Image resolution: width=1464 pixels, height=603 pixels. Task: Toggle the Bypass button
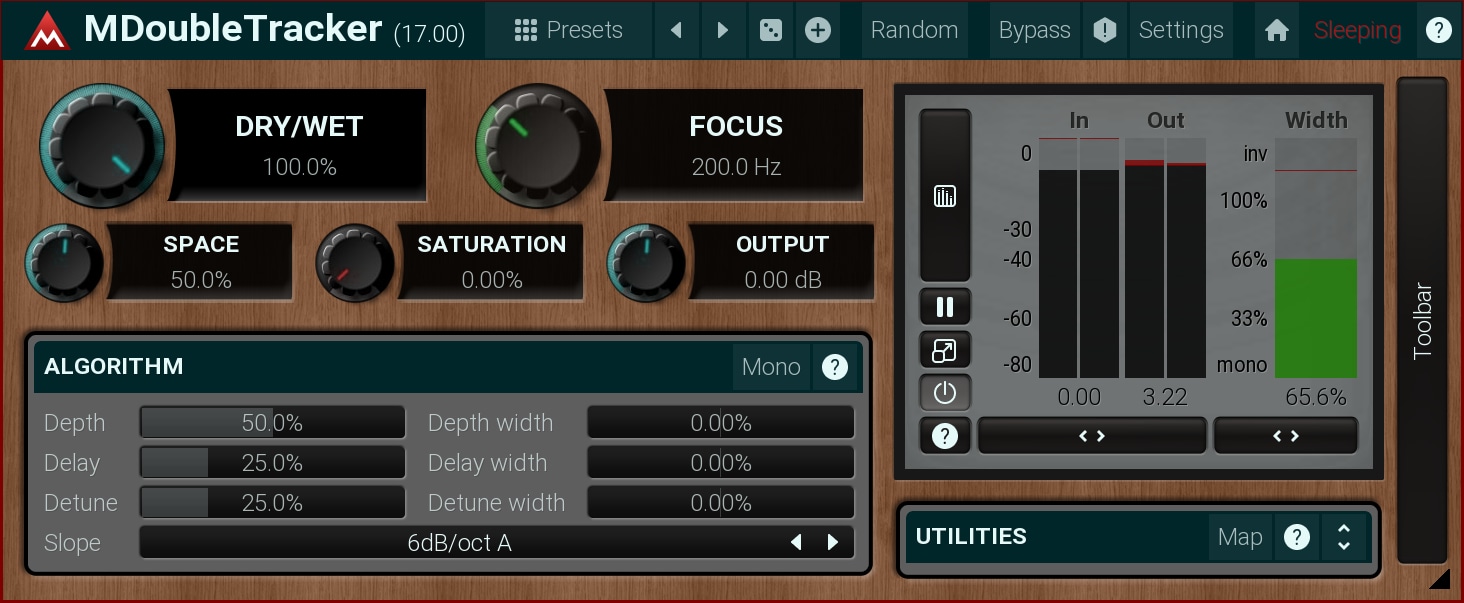tap(1034, 31)
